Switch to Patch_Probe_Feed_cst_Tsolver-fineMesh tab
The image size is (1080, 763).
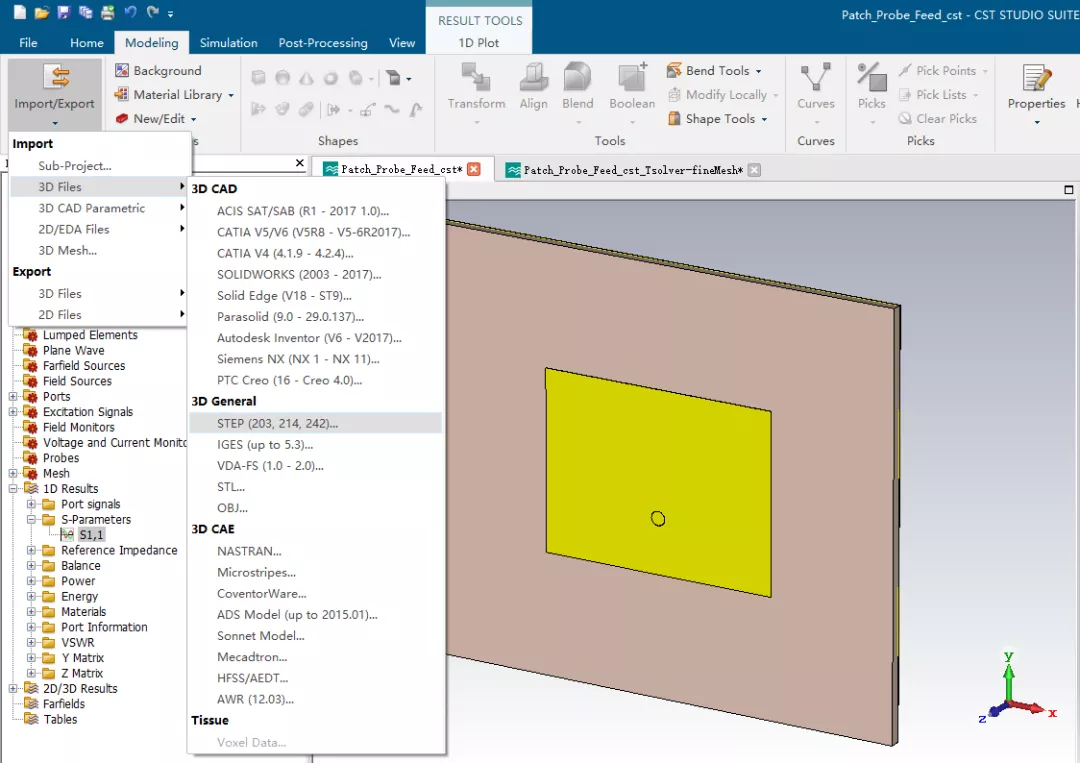pos(633,170)
